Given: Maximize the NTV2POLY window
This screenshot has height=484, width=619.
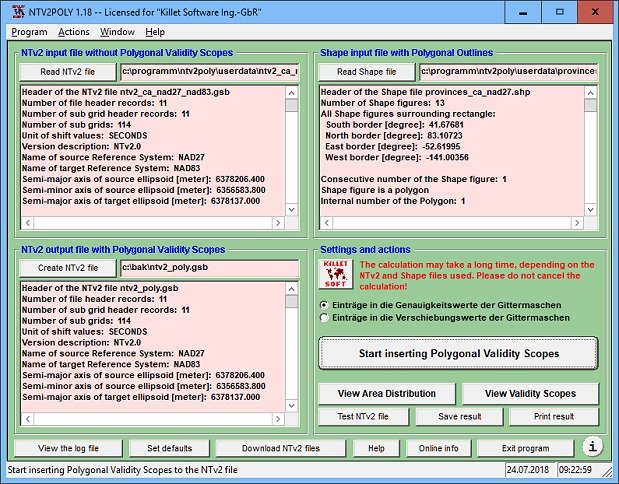Looking at the screenshot, I should point(560,12).
